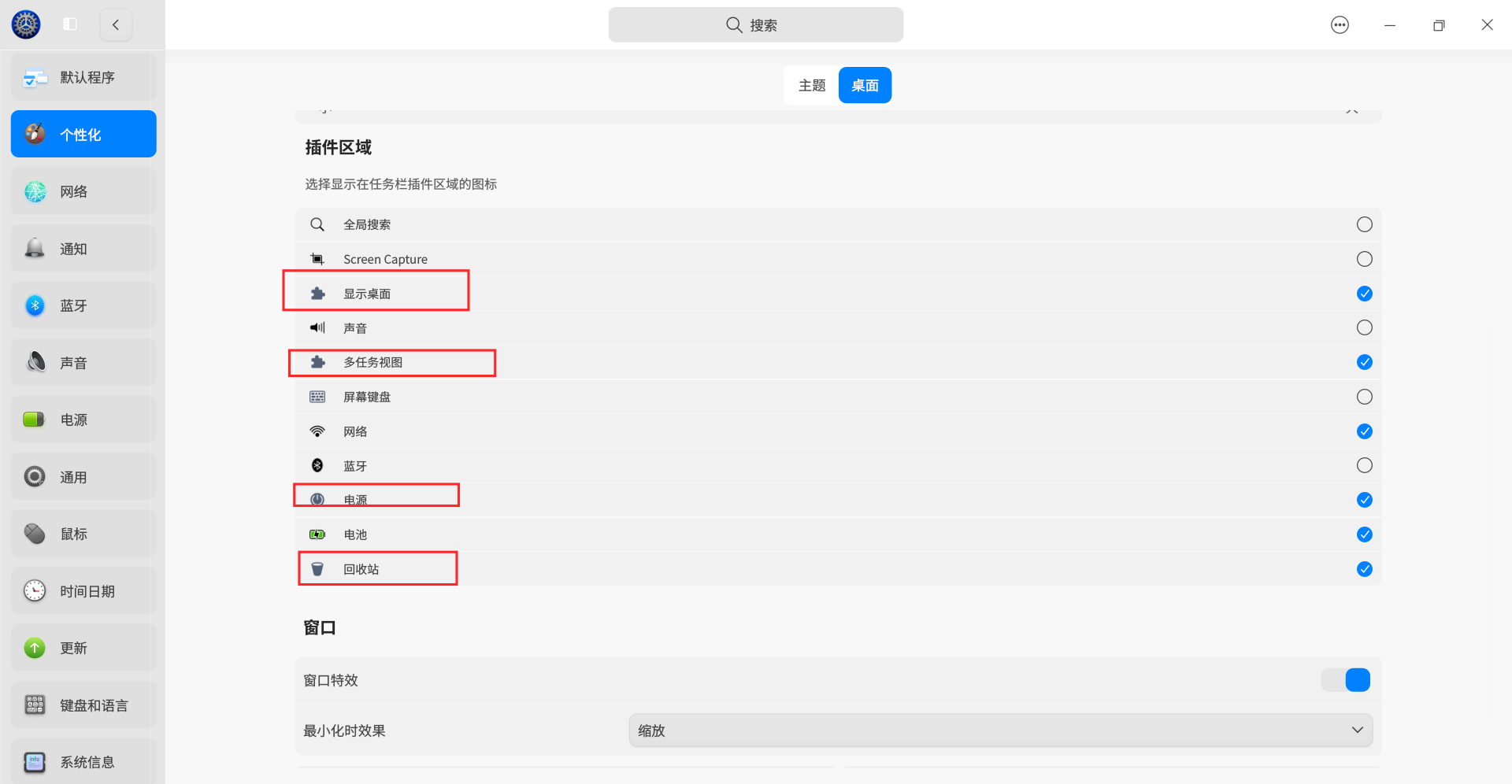Click the '插件区域' section heading
This screenshot has height=784, width=1512.
339,147
